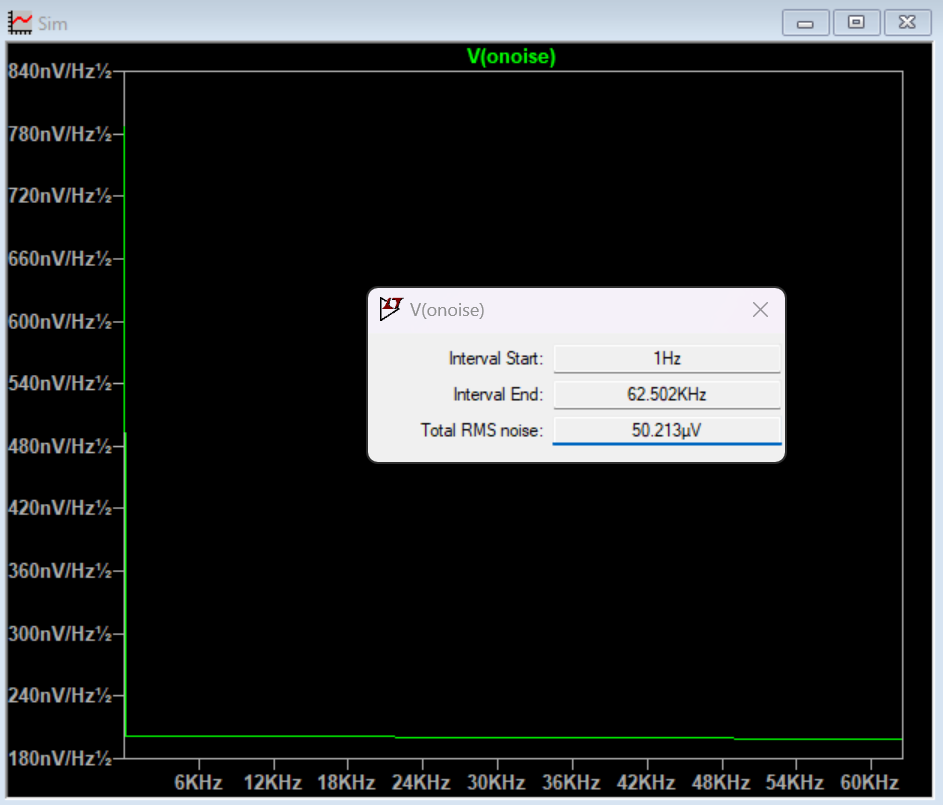Click the 48KHz frequency axis label
Screen dimensions: 943x805
pos(721,783)
